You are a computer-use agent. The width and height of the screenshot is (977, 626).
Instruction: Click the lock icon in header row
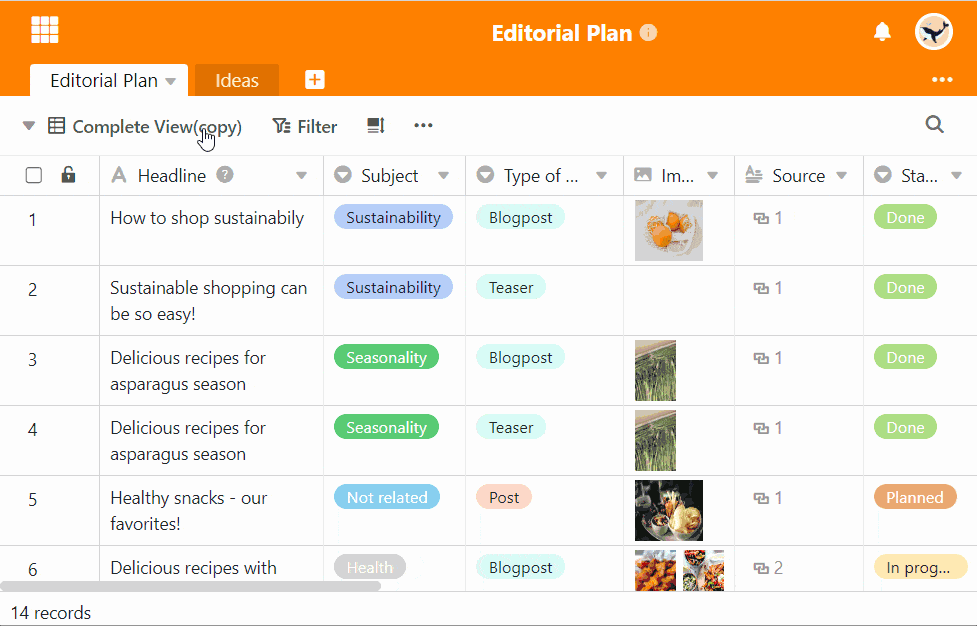point(68,176)
